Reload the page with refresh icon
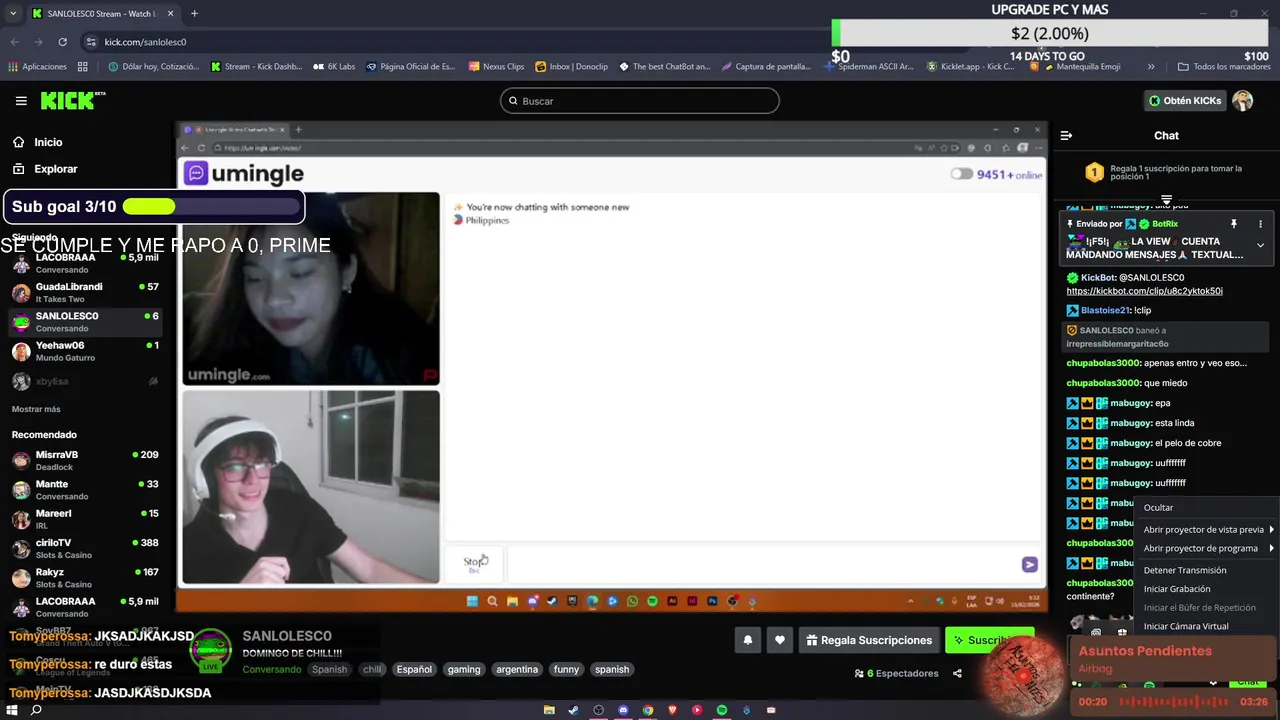 [x=62, y=42]
